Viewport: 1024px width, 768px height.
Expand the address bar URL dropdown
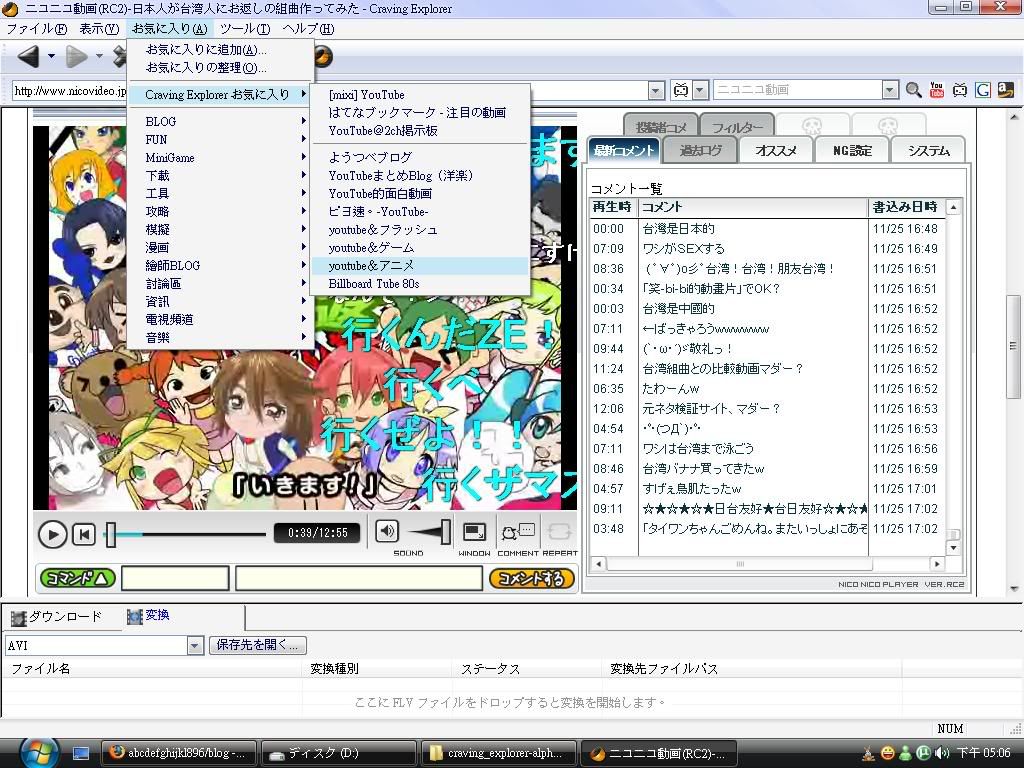click(656, 90)
